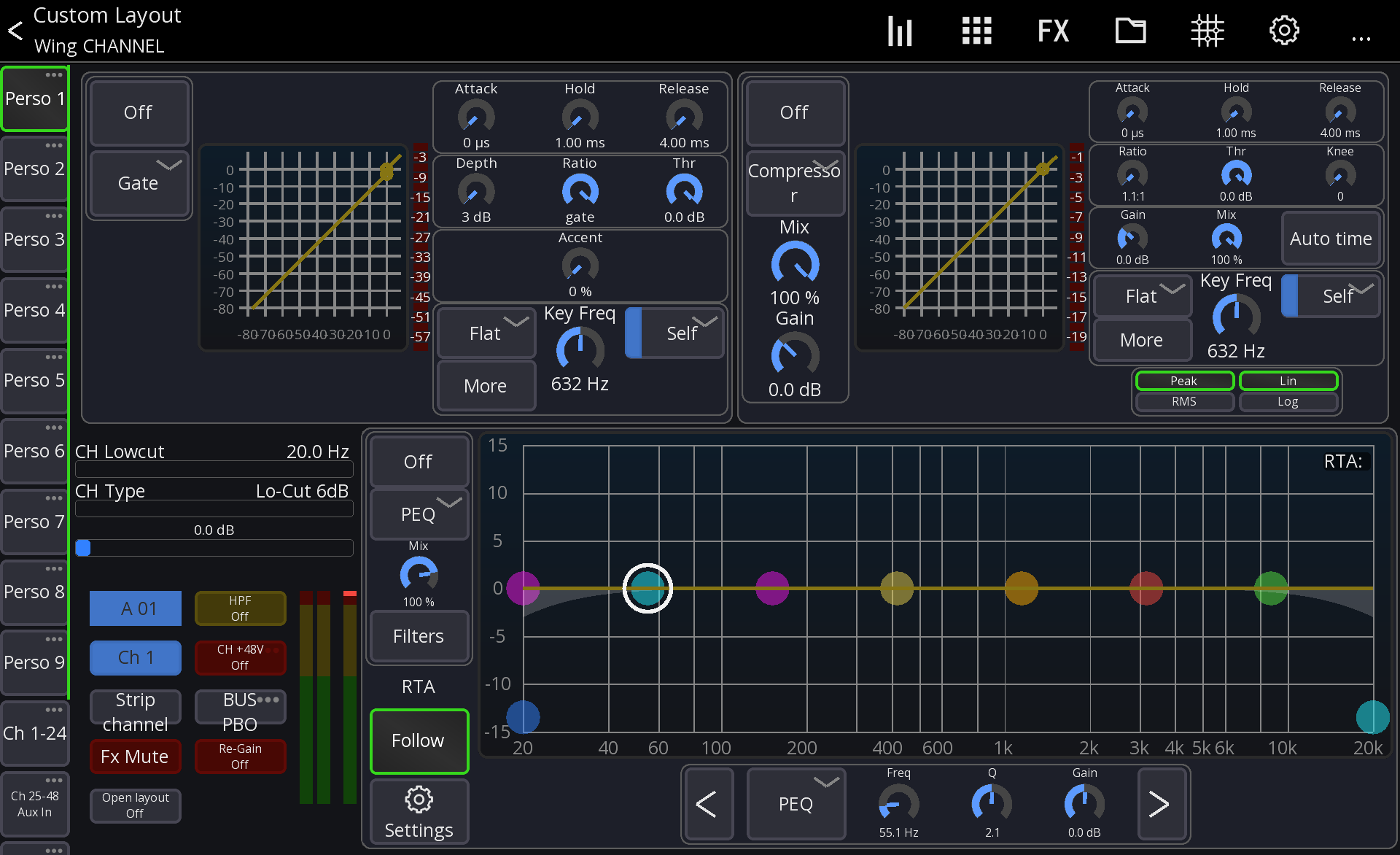This screenshot has height=855, width=1400.
Task: Select the Perso 1 layout tab
Action: click(34, 98)
